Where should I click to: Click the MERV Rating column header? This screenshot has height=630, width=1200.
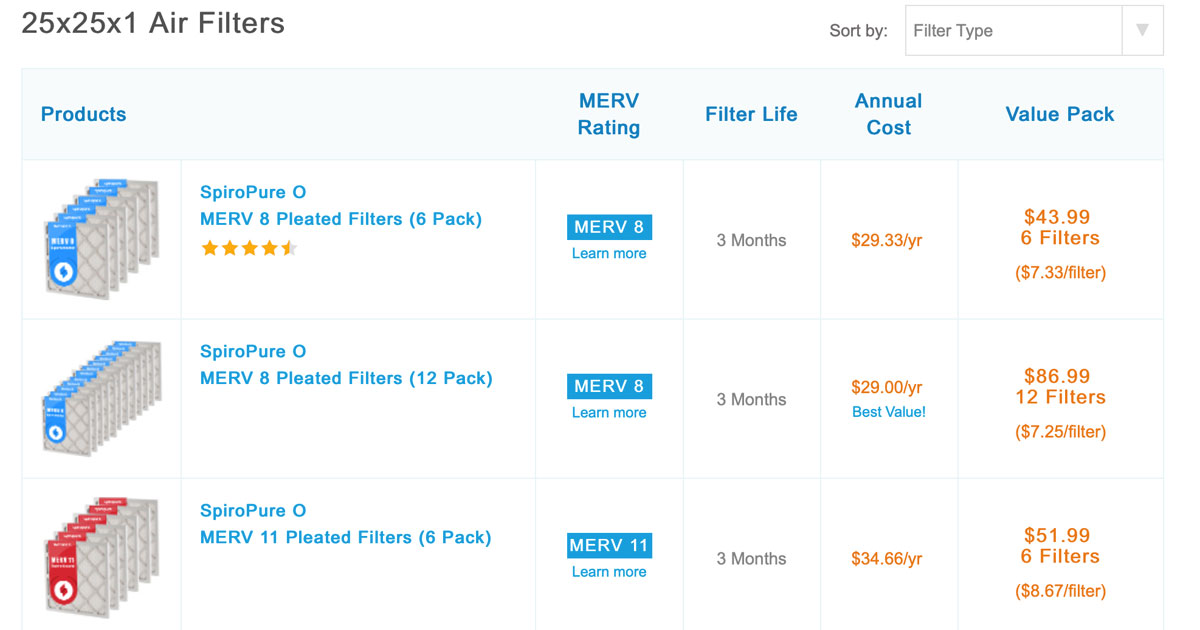[609, 114]
